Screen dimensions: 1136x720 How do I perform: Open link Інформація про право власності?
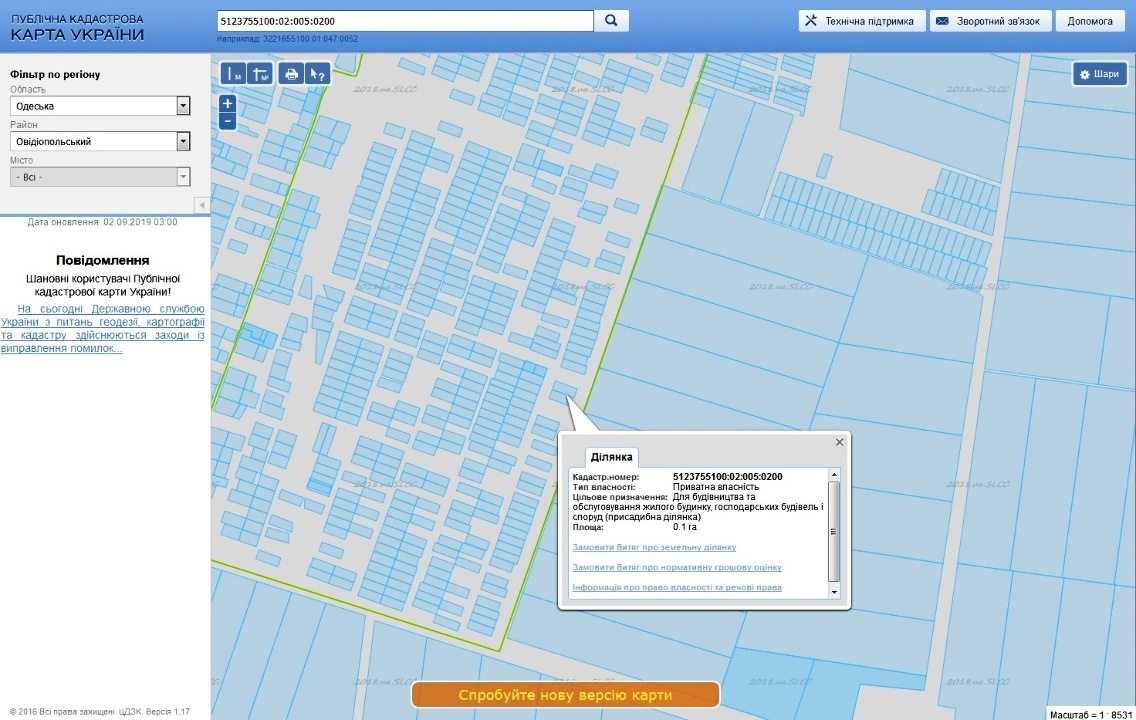pyautogui.click(x=677, y=587)
